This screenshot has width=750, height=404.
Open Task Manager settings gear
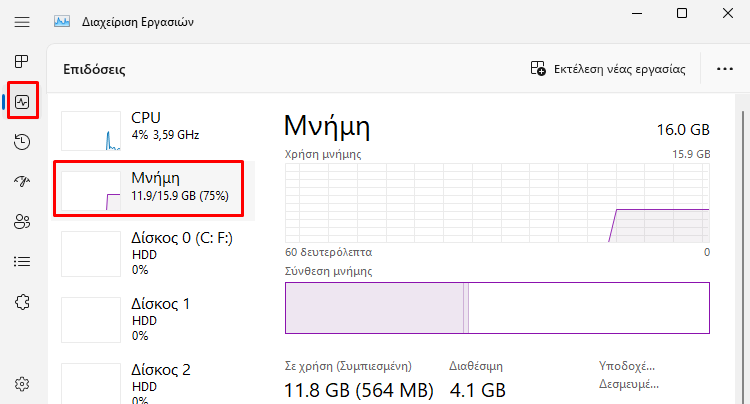(22, 384)
